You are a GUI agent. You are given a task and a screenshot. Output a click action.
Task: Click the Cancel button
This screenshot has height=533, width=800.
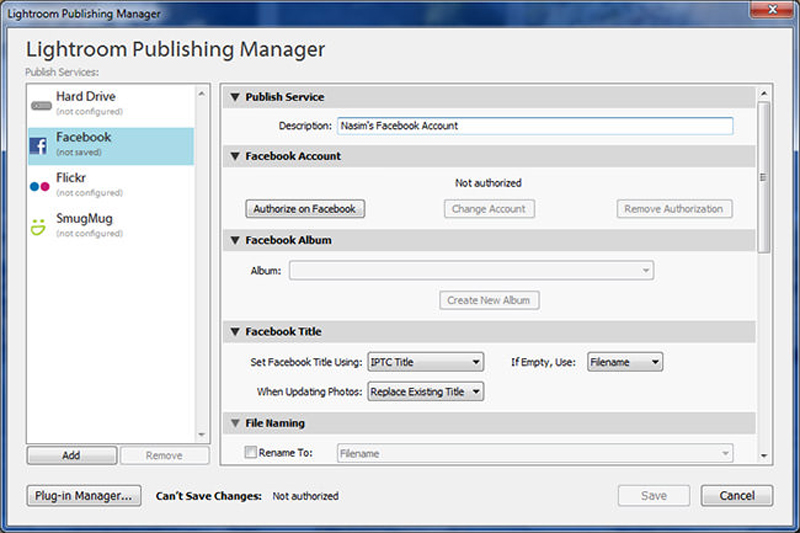[736, 496]
